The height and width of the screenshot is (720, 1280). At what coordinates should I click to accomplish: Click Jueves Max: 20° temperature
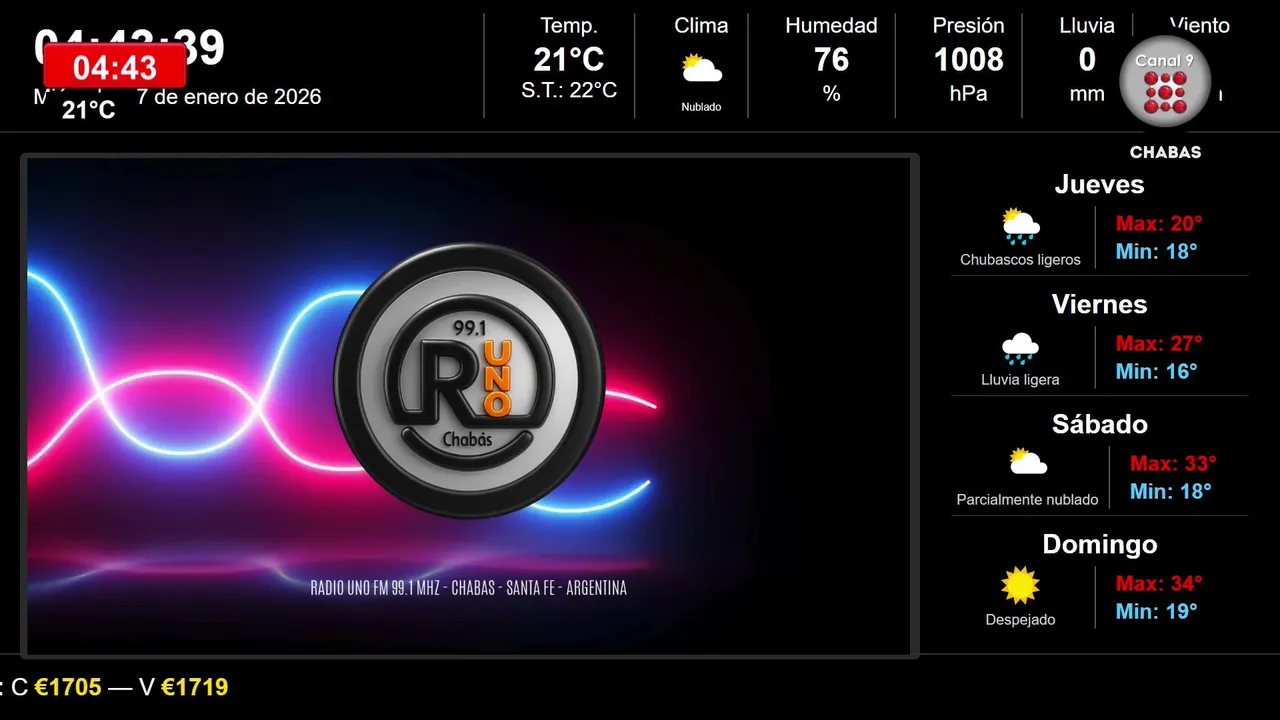click(1159, 223)
